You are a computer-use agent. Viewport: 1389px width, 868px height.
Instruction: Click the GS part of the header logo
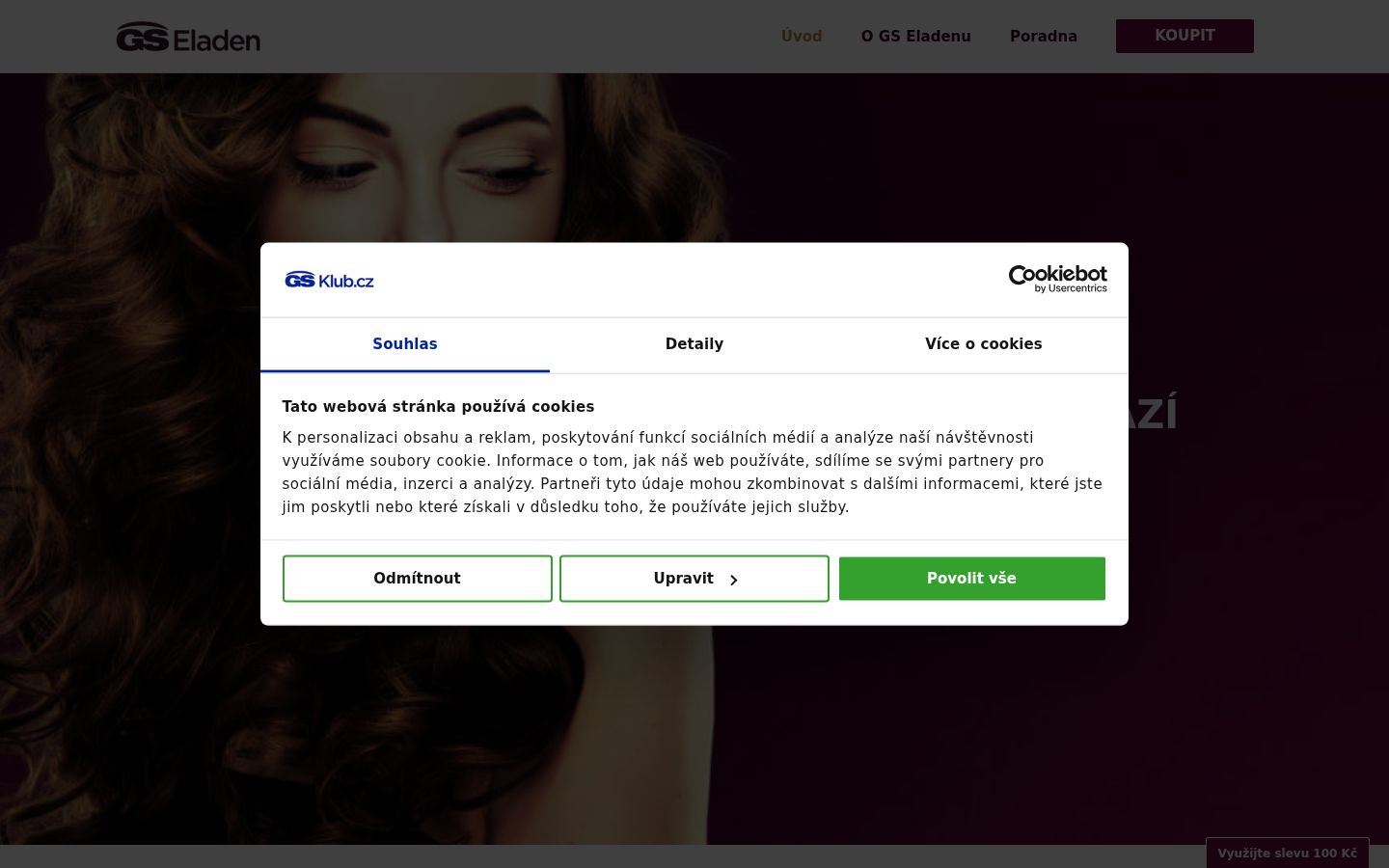coord(143,37)
